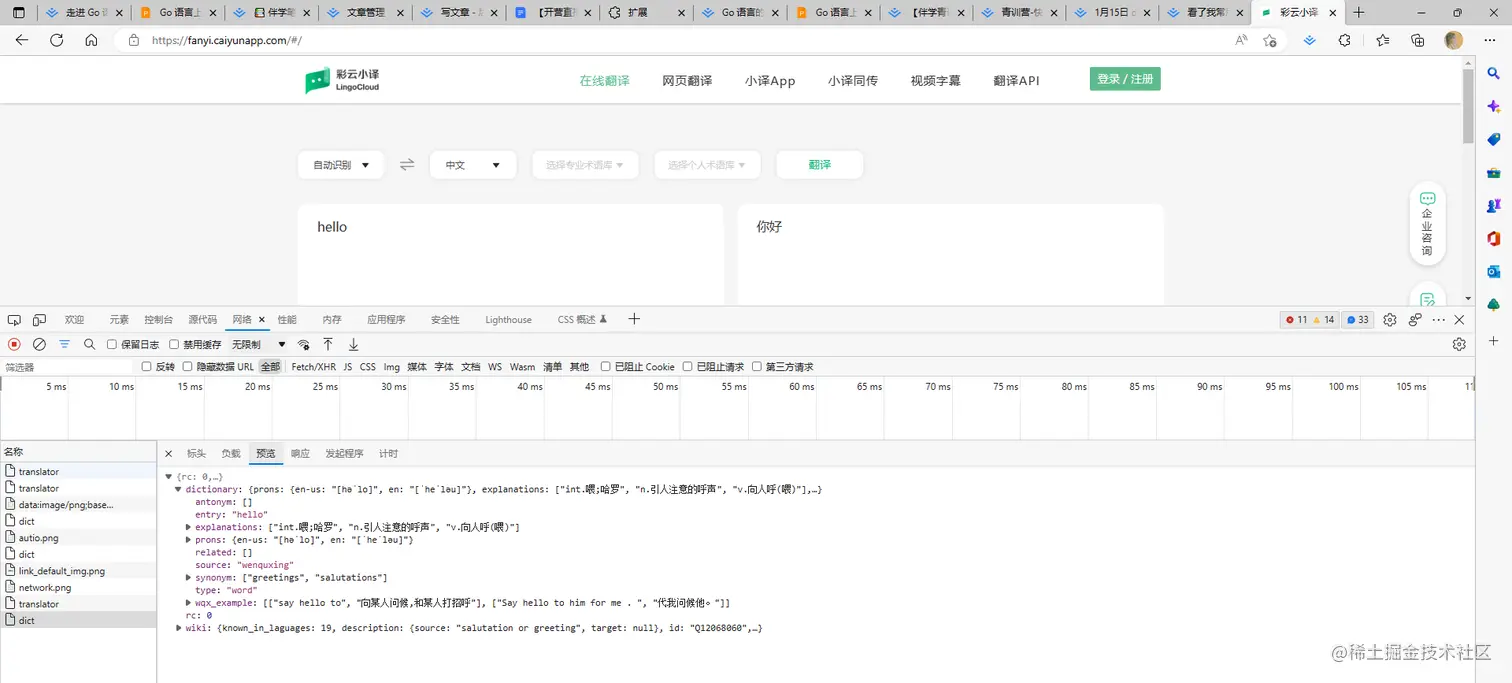1512x683 pixels.
Task: Enable the 禁用缓存 checkbox
Action: coord(174,344)
